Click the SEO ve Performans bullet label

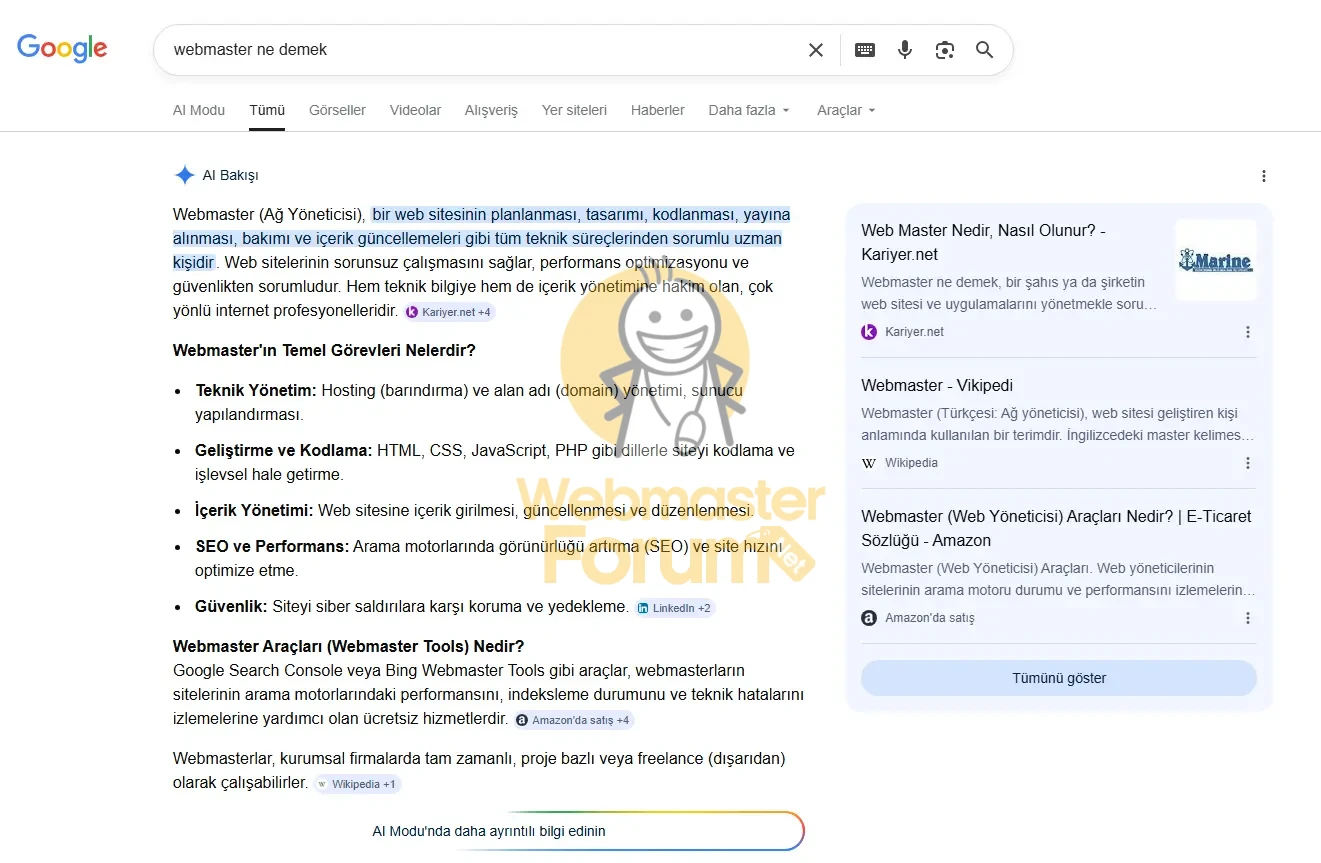(272, 546)
